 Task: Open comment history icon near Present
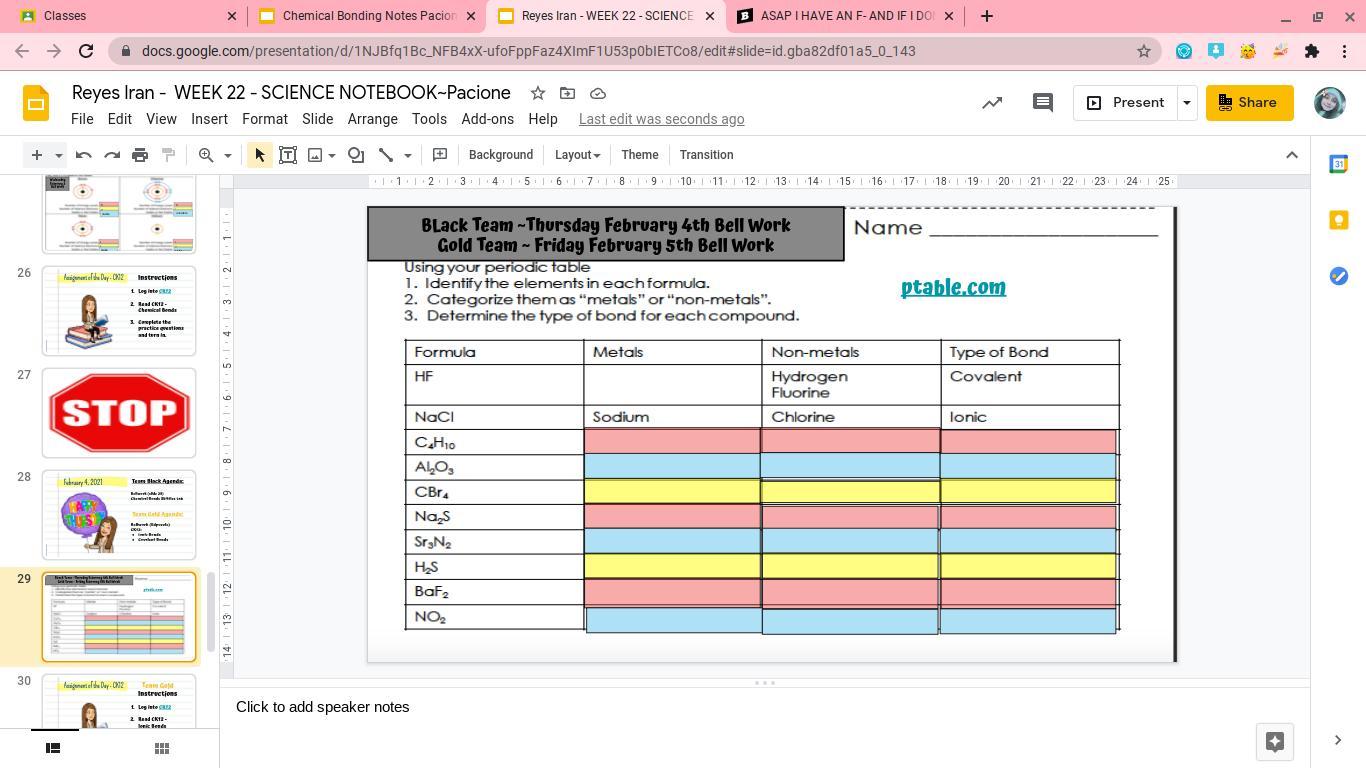pos(1042,102)
